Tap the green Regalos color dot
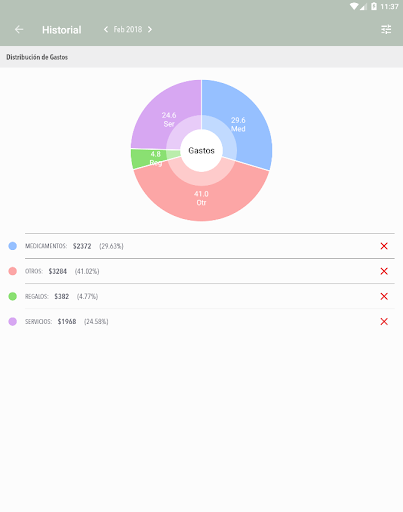 pos(13,296)
